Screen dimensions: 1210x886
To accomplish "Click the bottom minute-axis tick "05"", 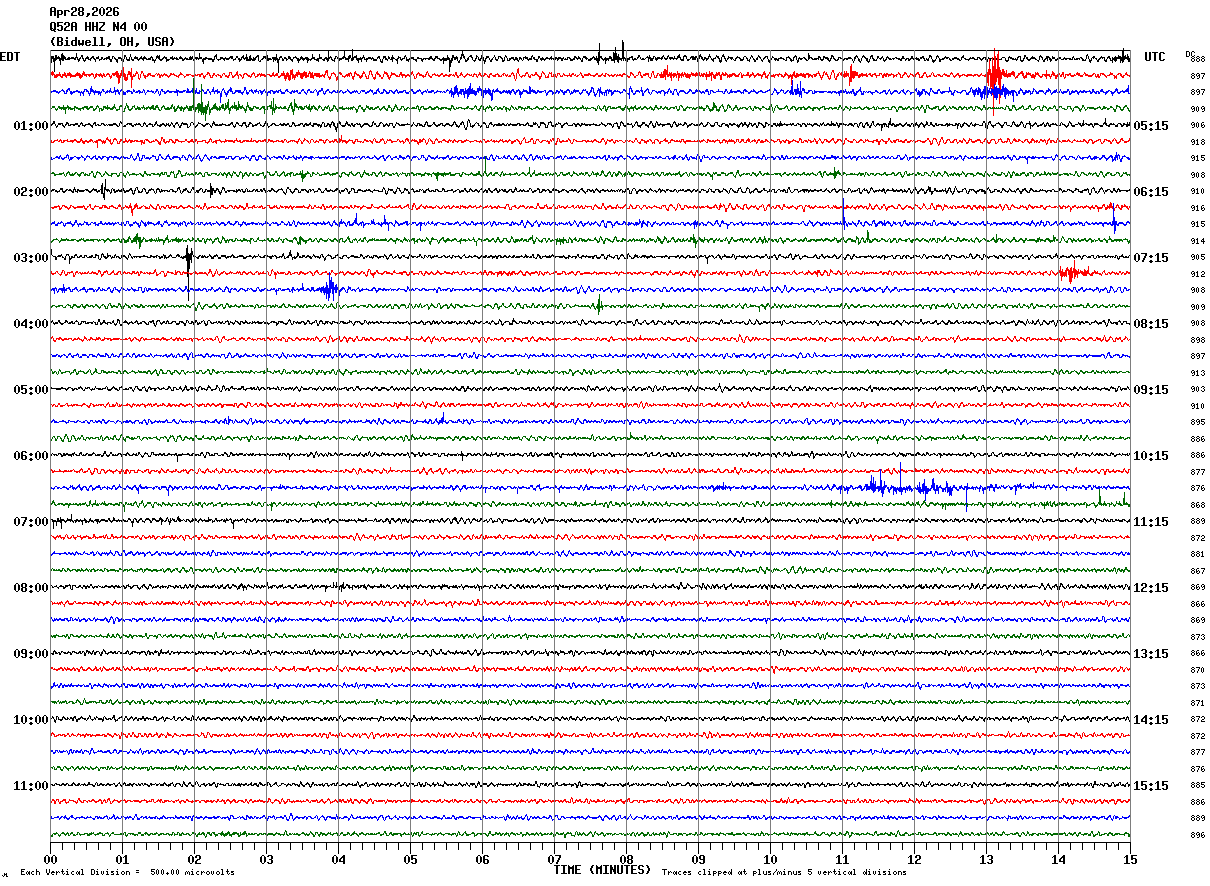I will 410,859.
